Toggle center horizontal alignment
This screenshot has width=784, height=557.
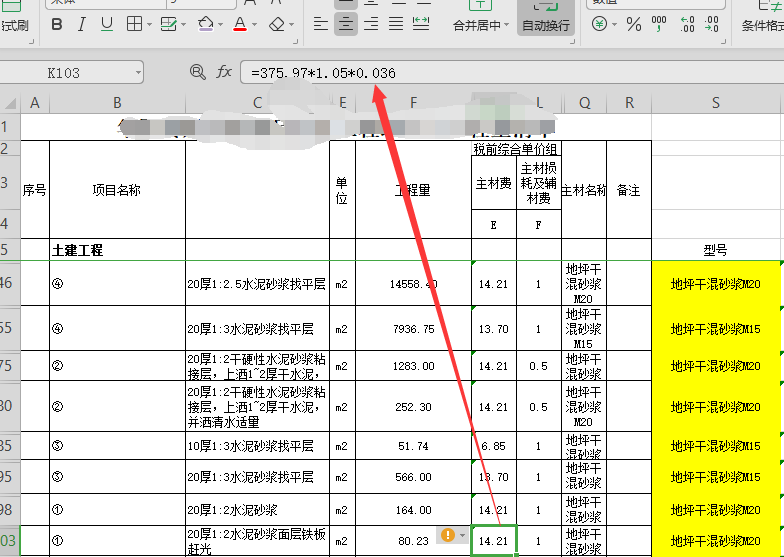click(x=346, y=24)
